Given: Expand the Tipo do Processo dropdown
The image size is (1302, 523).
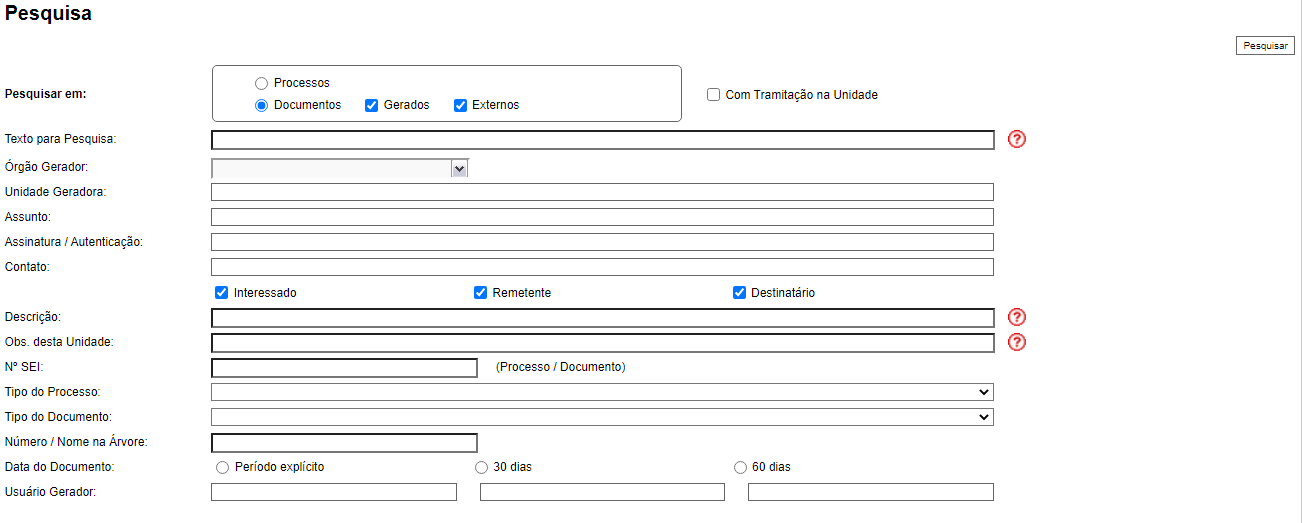Looking at the screenshot, I should coord(602,392).
